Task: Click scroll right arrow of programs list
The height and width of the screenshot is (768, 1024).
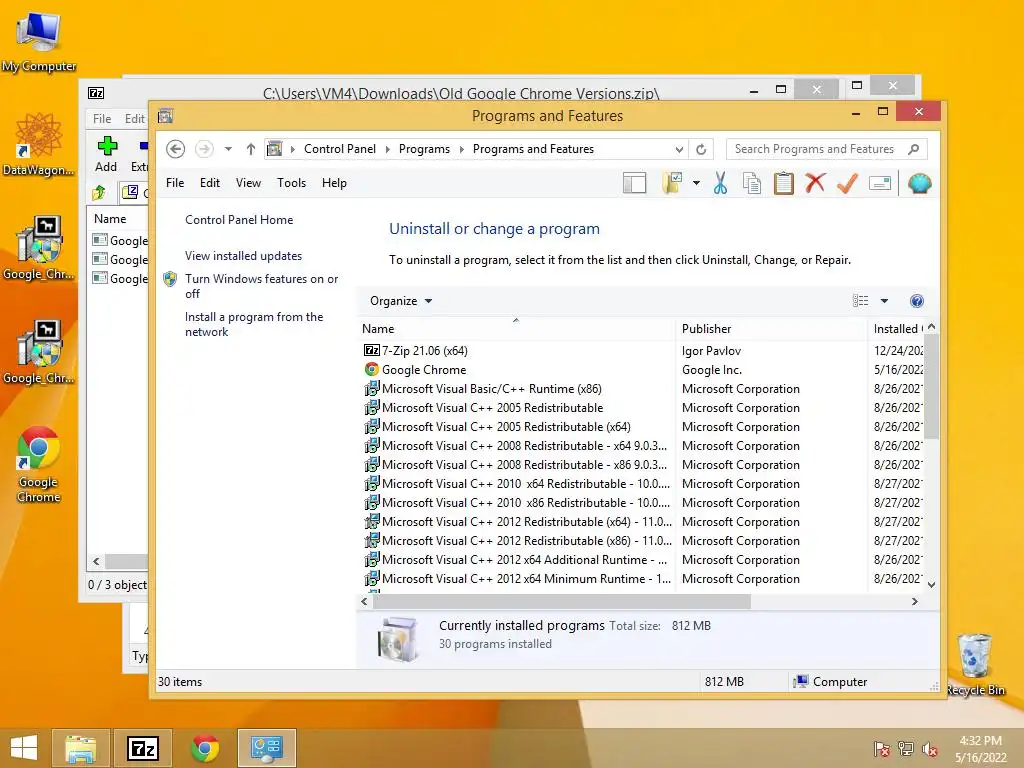Action: coord(915,601)
